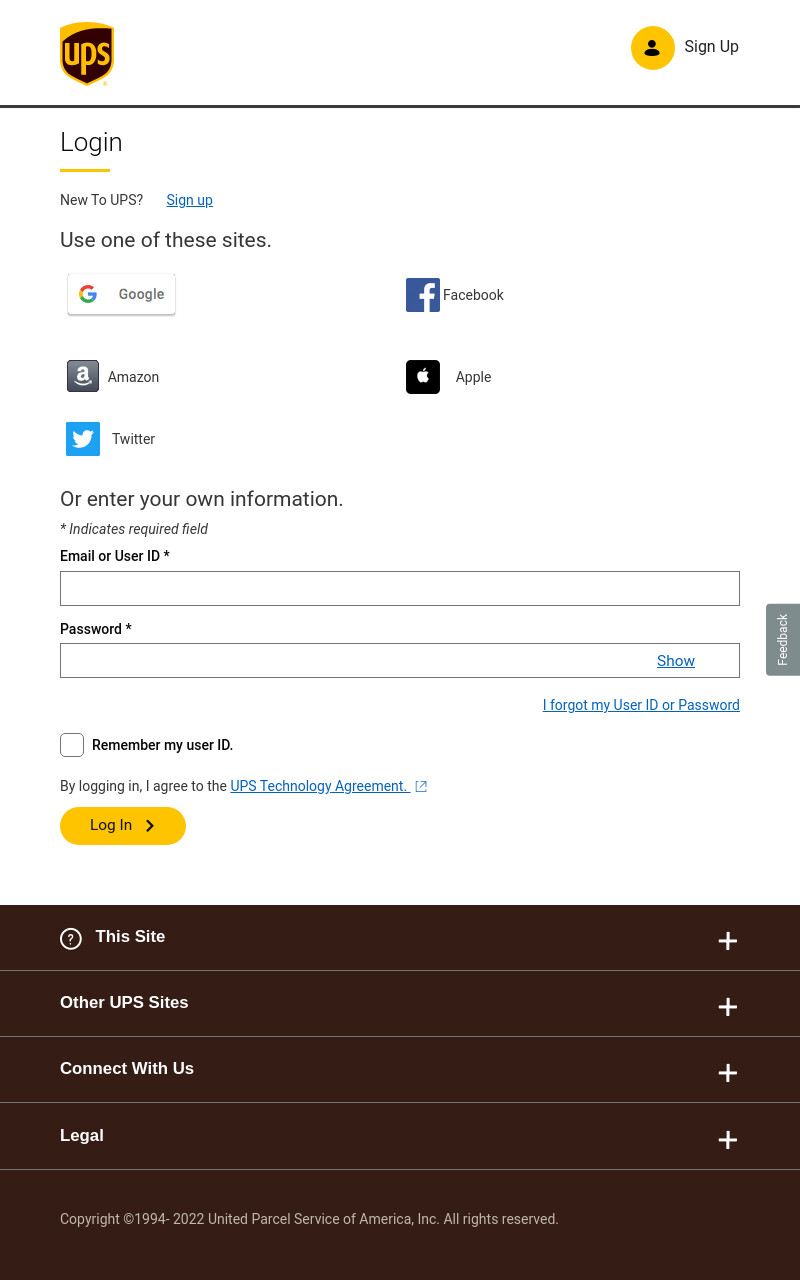Focus the Password input field

coord(400,660)
